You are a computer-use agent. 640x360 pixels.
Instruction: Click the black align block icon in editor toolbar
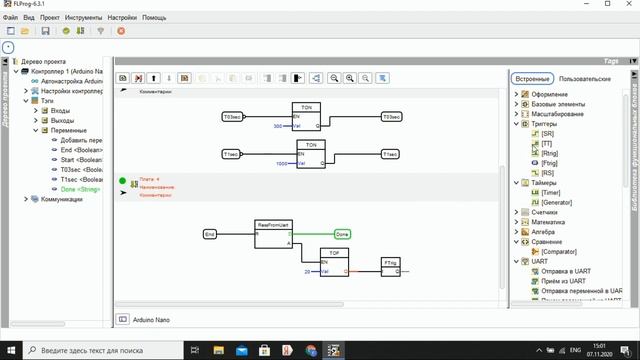[x=298, y=78]
